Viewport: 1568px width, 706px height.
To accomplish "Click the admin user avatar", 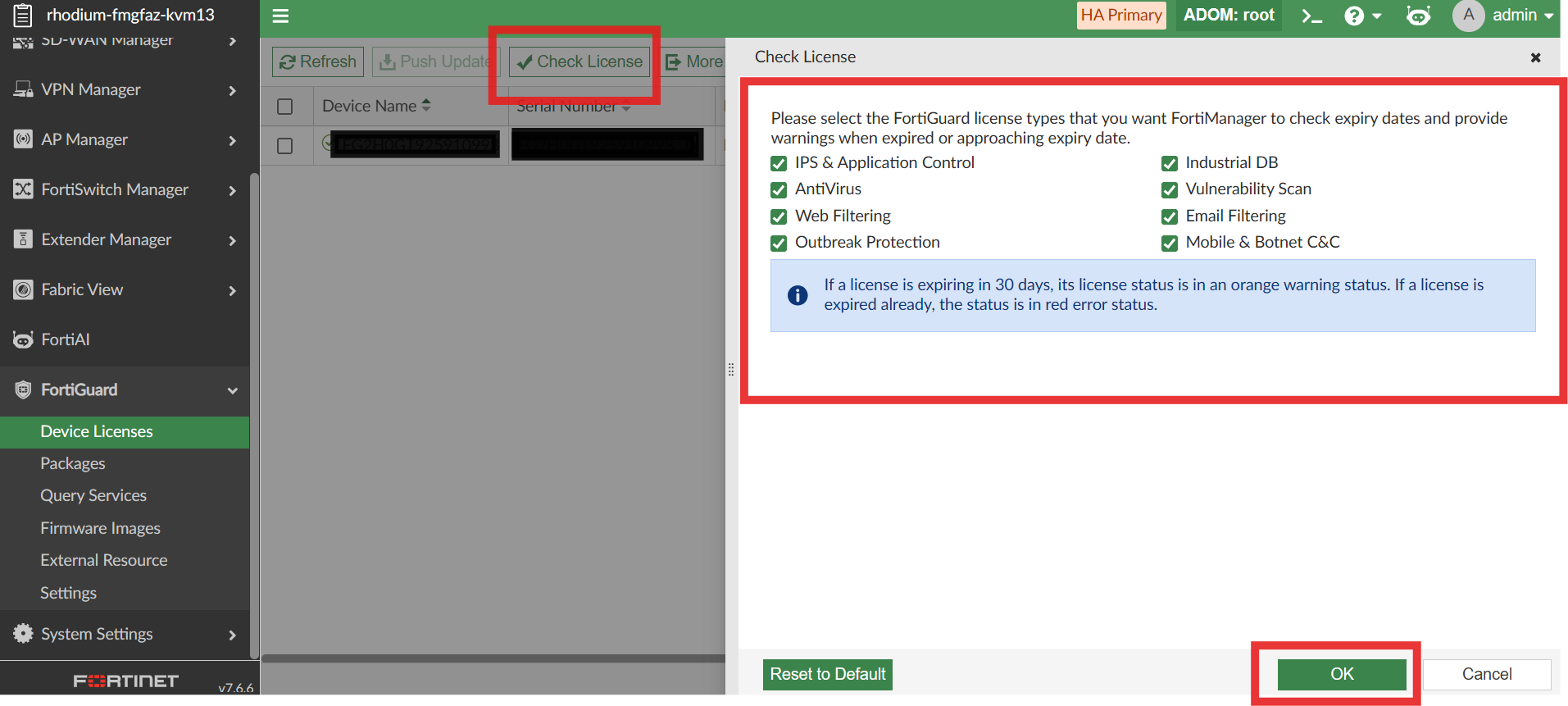I will click(x=1468, y=16).
